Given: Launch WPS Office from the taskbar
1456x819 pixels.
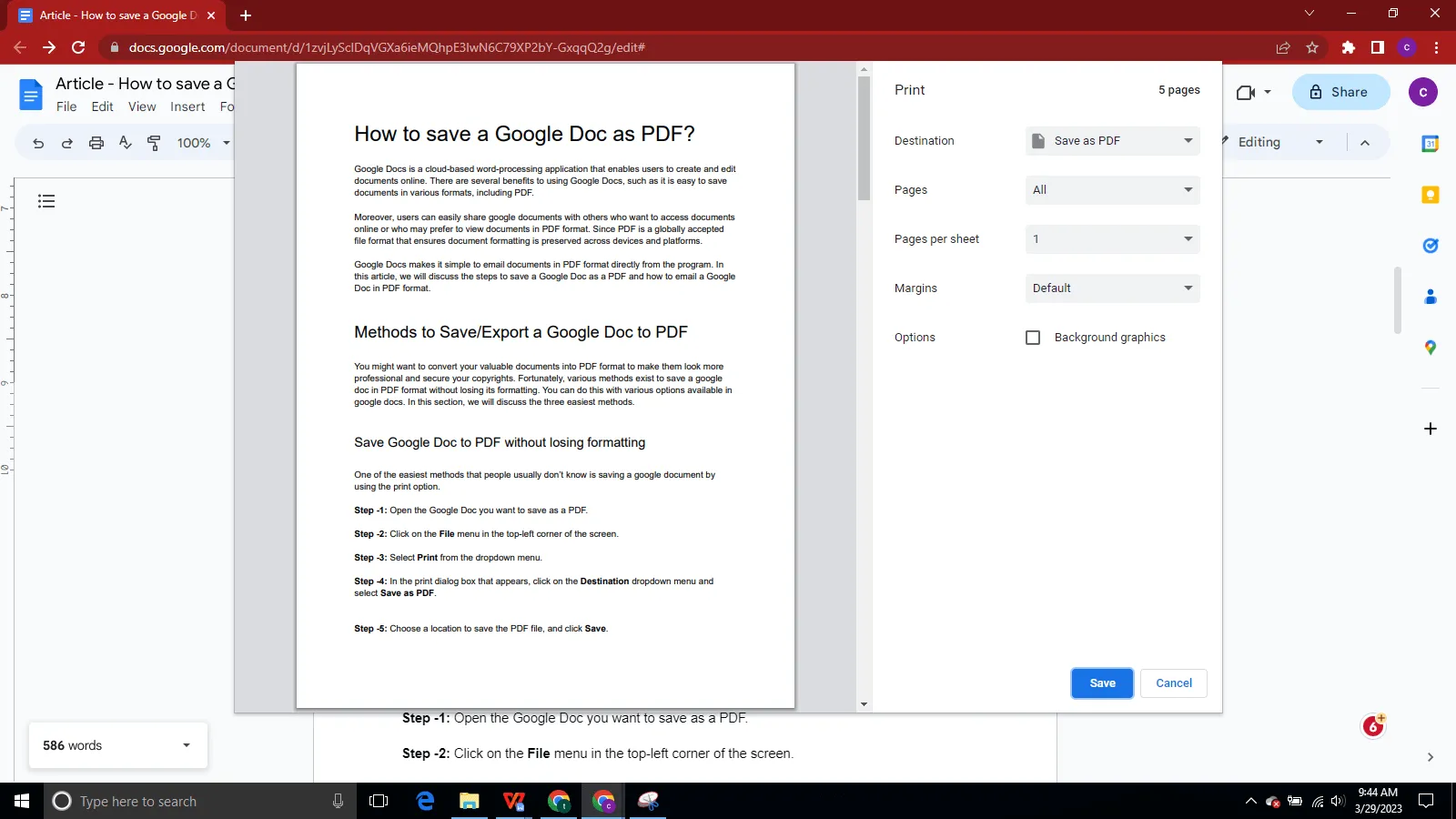Looking at the screenshot, I should (514, 802).
